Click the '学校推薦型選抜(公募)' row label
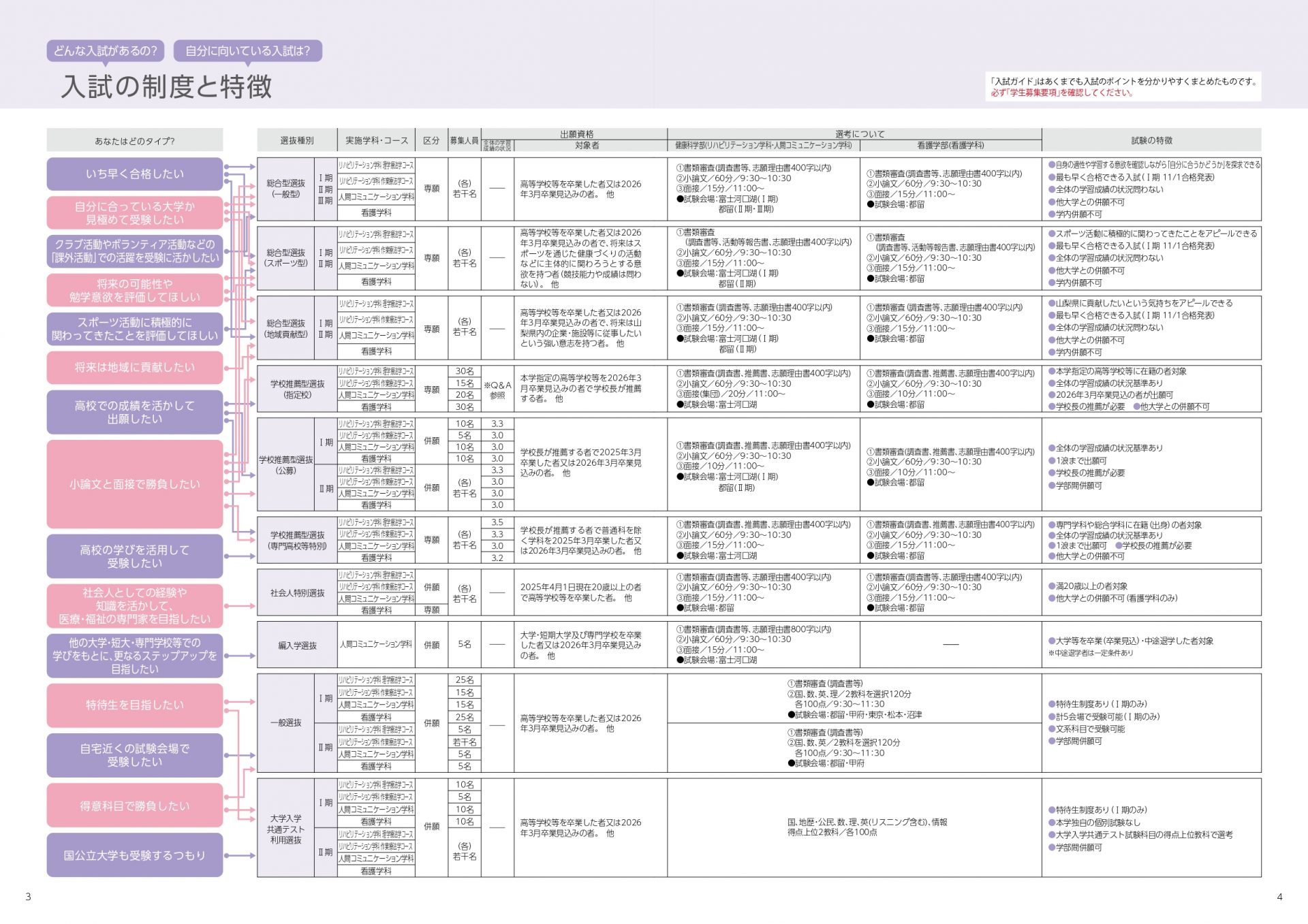 (285, 465)
